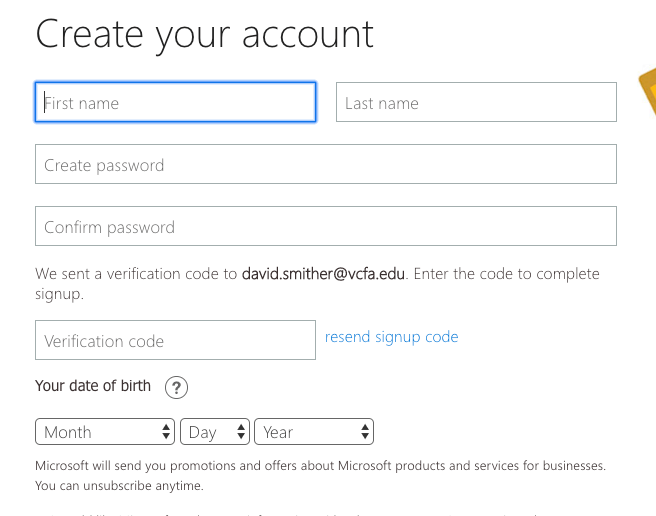Viewport: 656px width, 516px height.
Task: Click the Microsoft promotions and offers notice
Action: pyautogui.click(x=320, y=466)
